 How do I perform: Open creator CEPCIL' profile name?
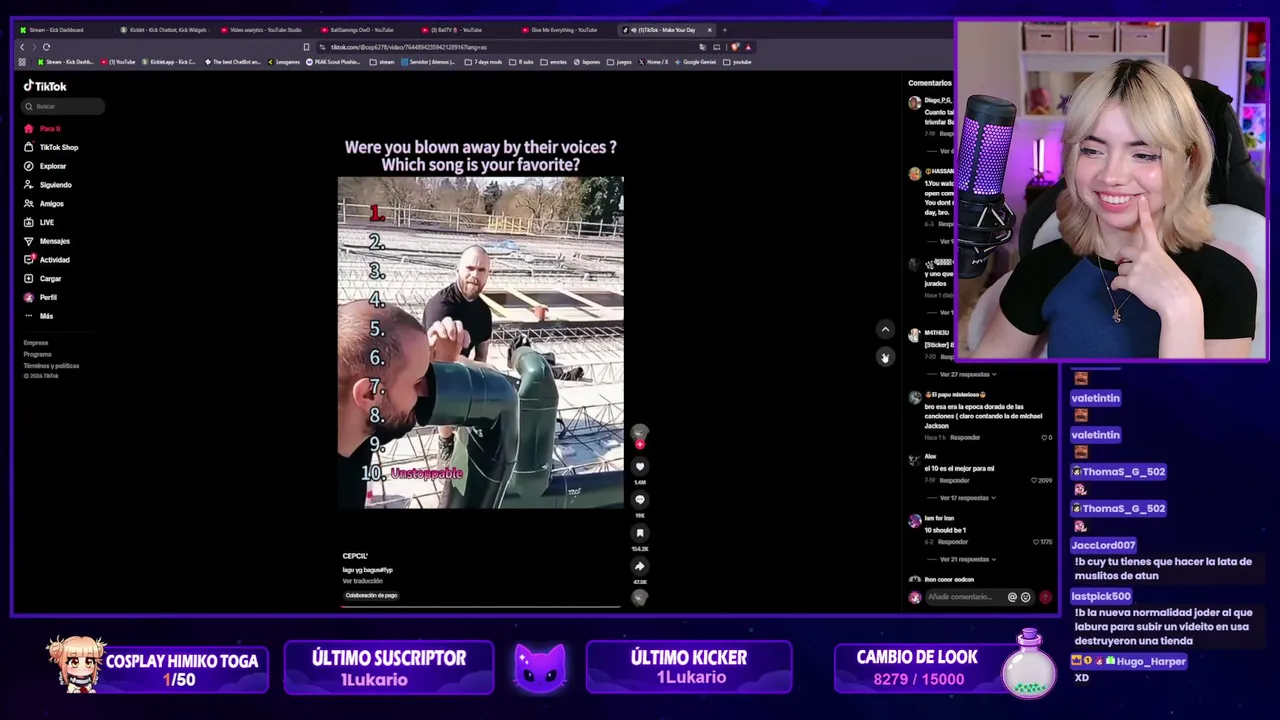[355, 556]
